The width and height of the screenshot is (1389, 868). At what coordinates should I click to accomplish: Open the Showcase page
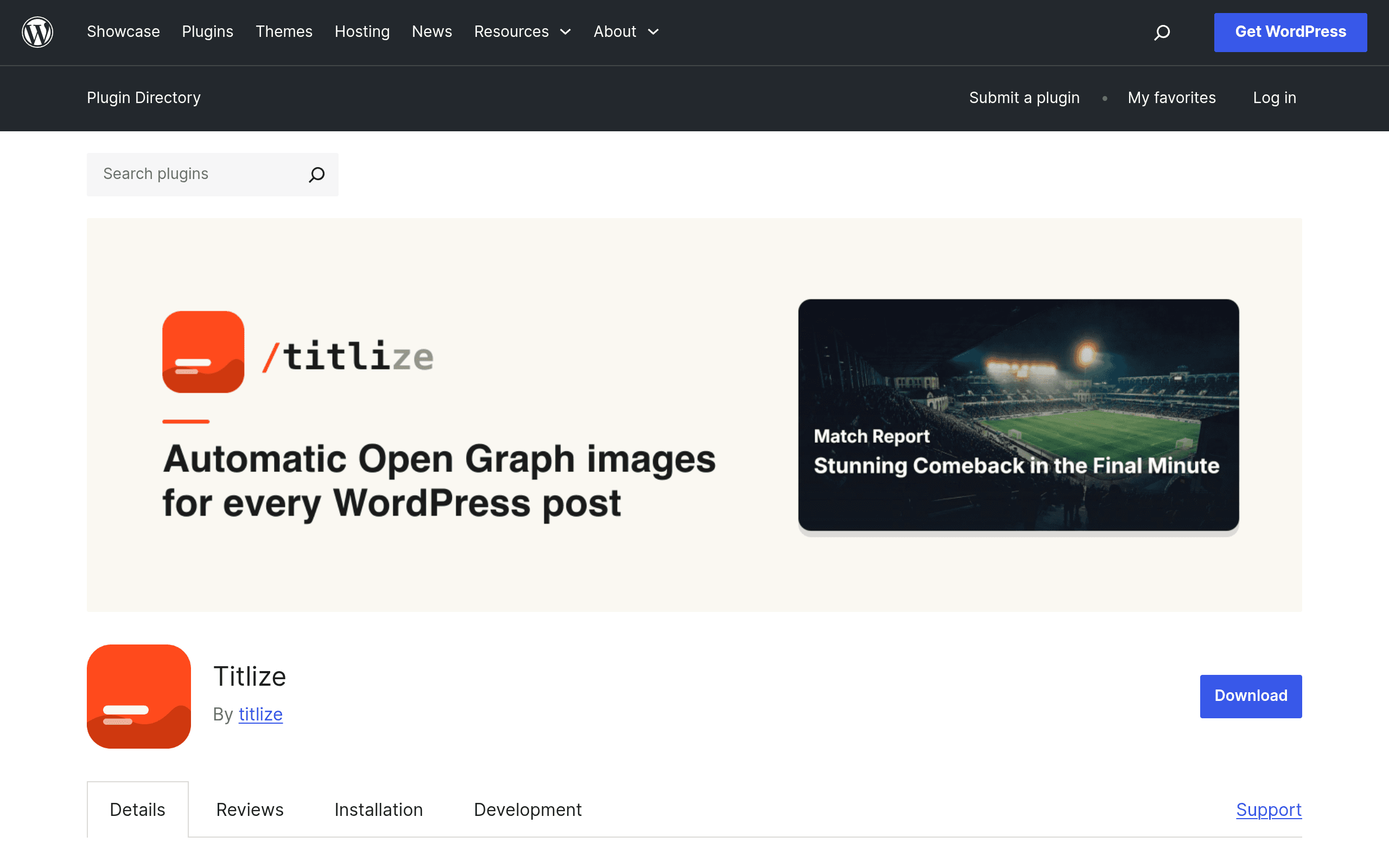[123, 31]
